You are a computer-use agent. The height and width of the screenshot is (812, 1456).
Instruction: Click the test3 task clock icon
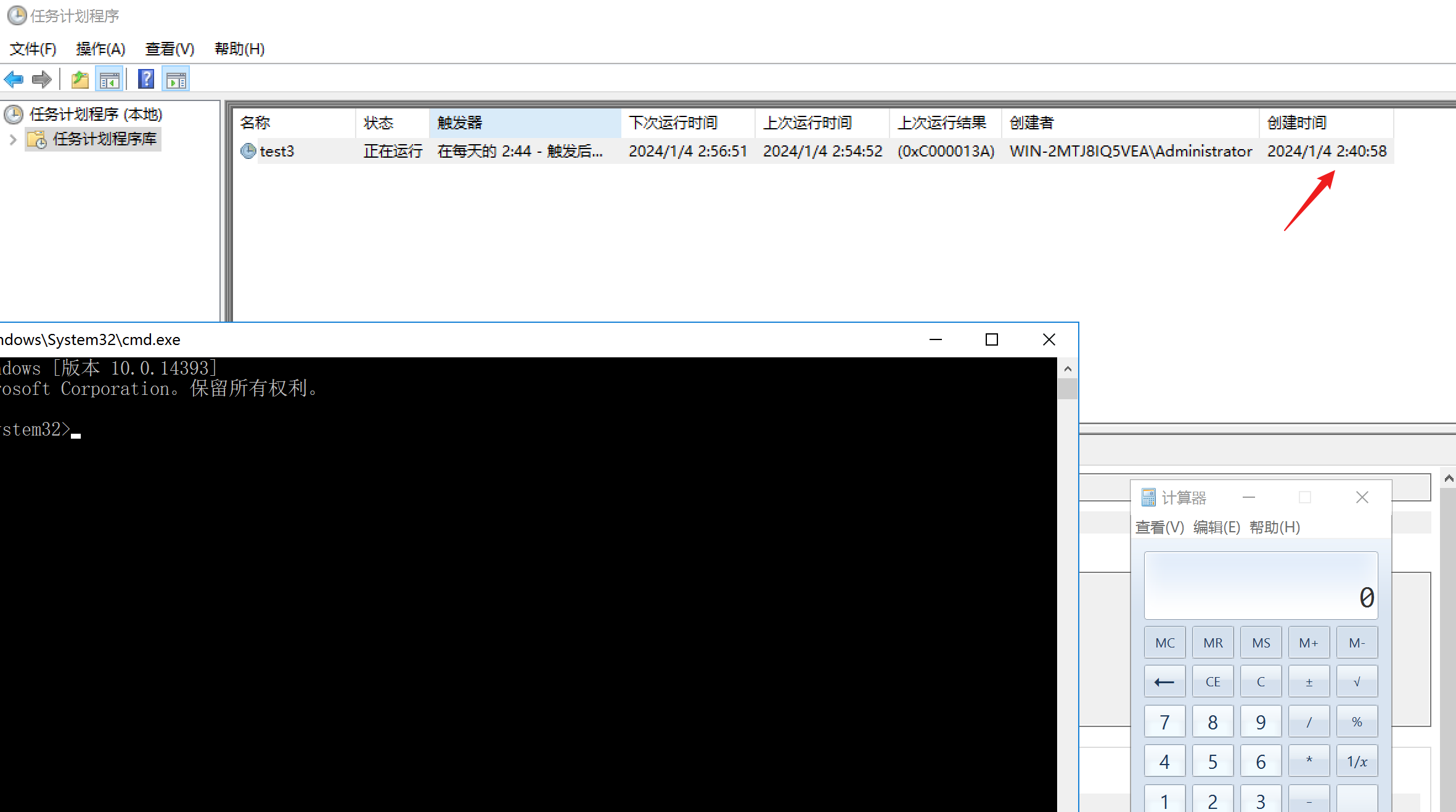point(248,151)
